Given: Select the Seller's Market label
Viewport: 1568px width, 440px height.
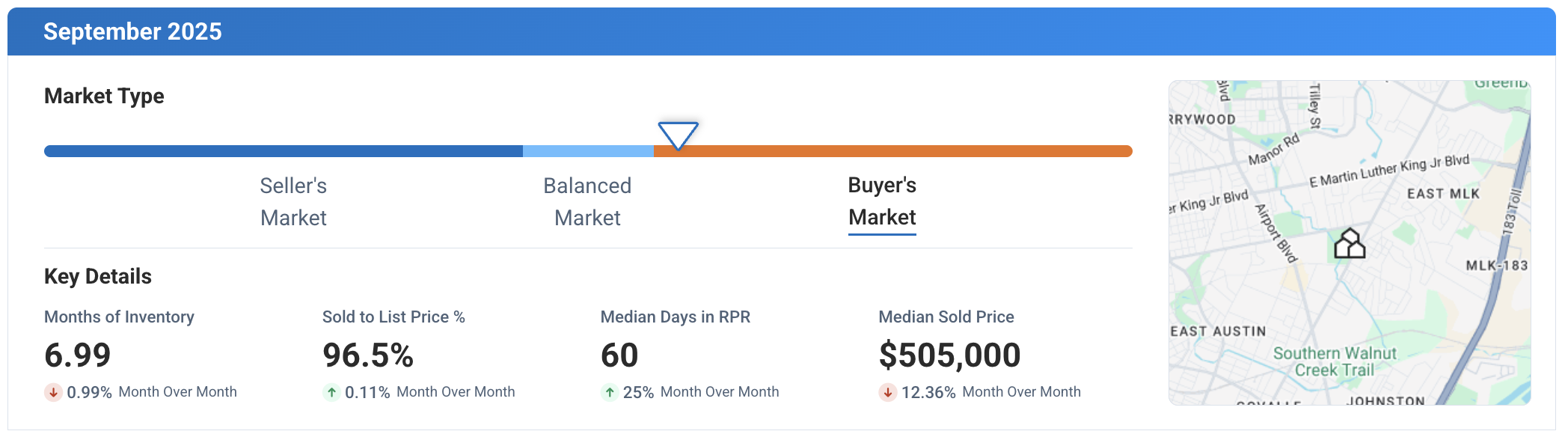Looking at the screenshot, I should (x=293, y=202).
